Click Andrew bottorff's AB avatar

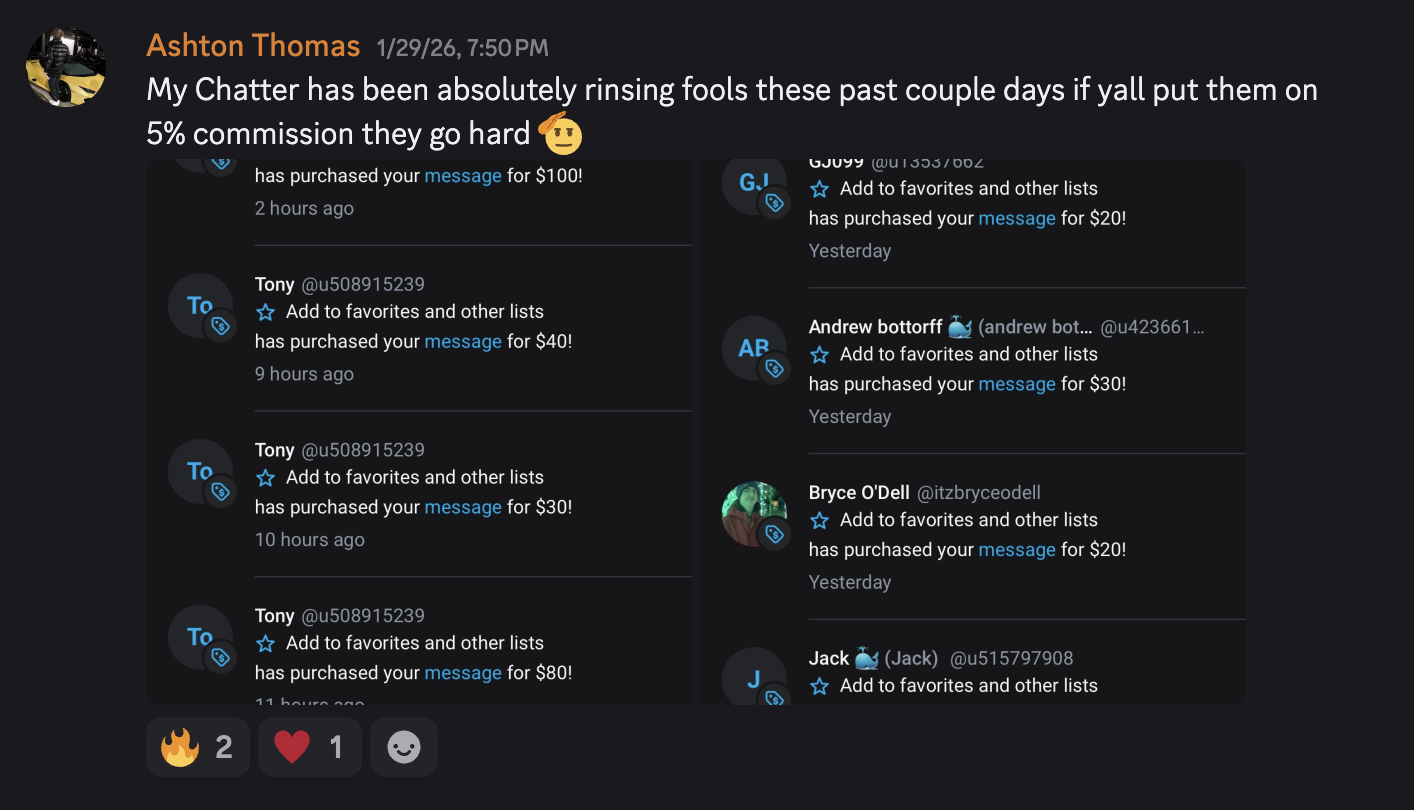point(754,348)
